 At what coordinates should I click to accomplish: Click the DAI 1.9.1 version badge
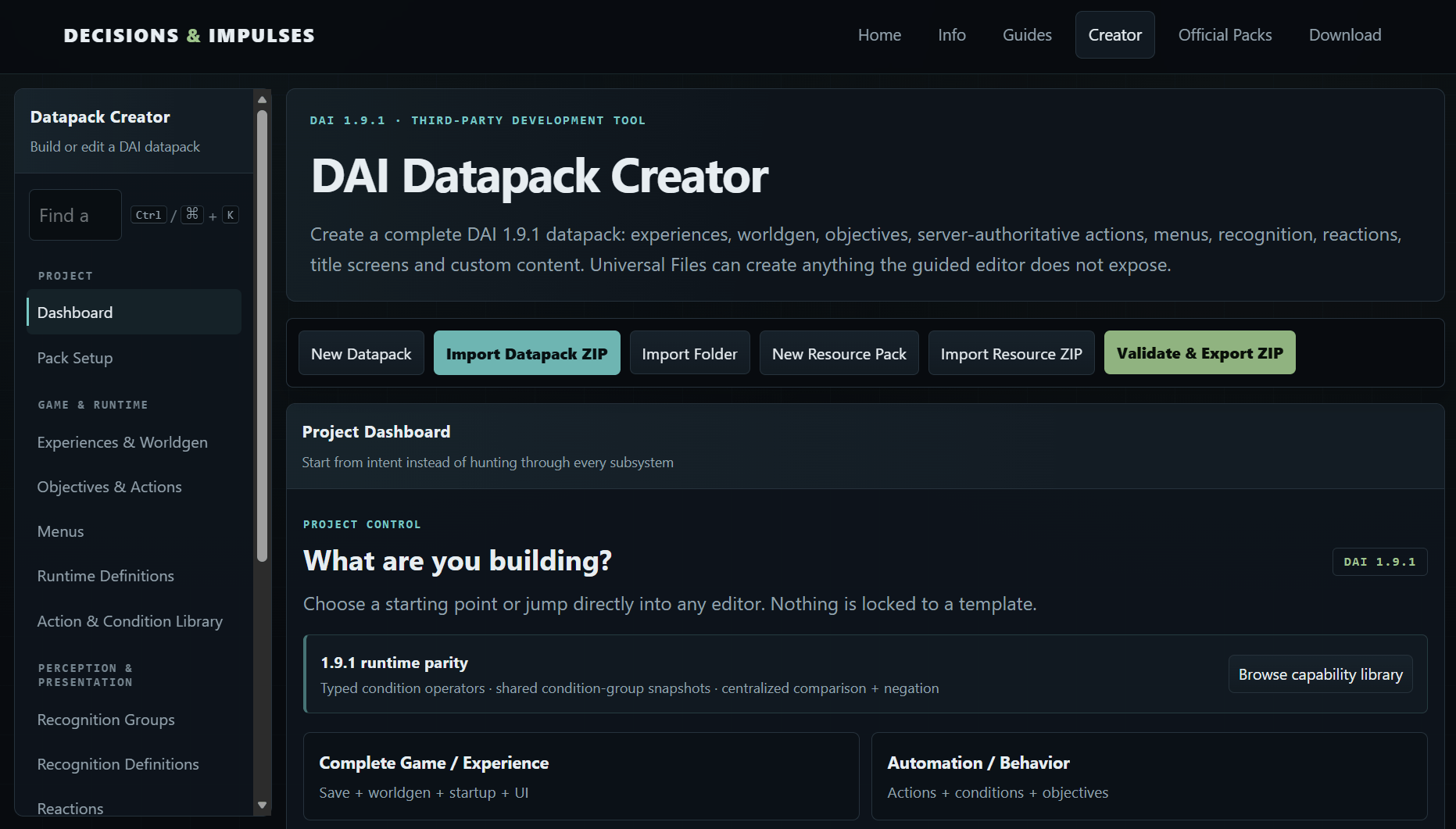point(1379,562)
